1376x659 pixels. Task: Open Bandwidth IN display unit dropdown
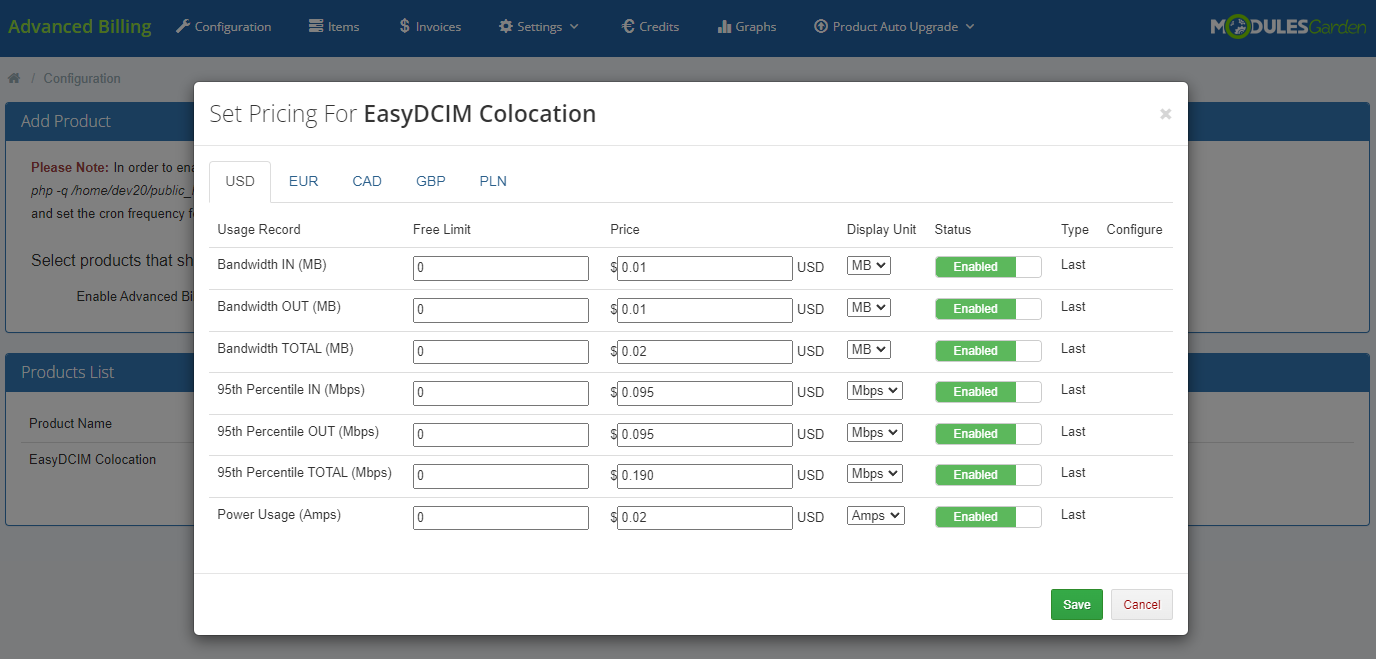(869, 266)
